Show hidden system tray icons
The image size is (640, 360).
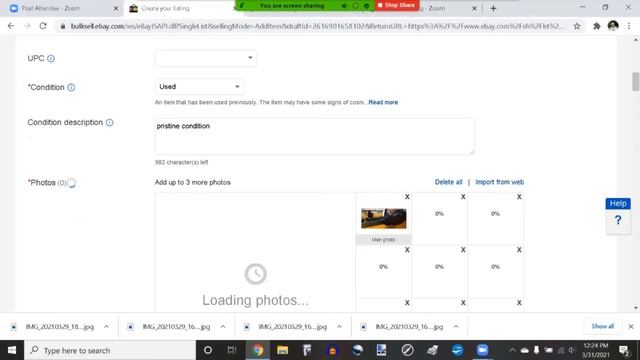(512, 350)
